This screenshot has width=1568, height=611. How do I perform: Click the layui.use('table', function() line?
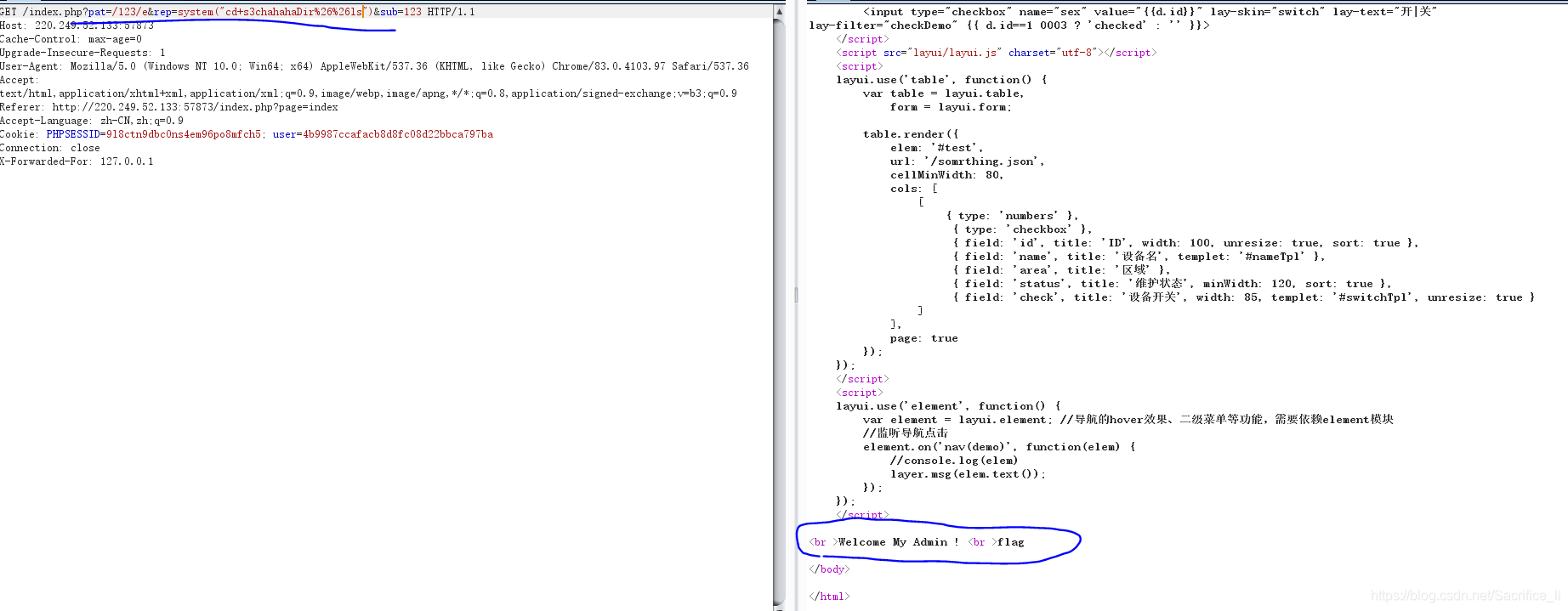942,80
